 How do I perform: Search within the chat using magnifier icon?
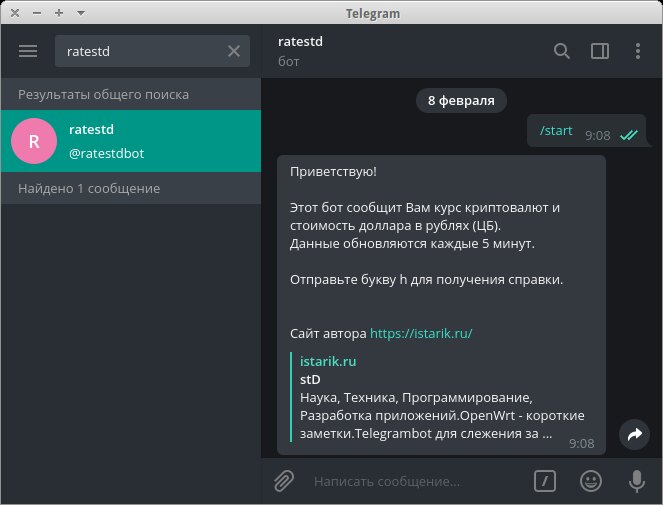click(562, 51)
